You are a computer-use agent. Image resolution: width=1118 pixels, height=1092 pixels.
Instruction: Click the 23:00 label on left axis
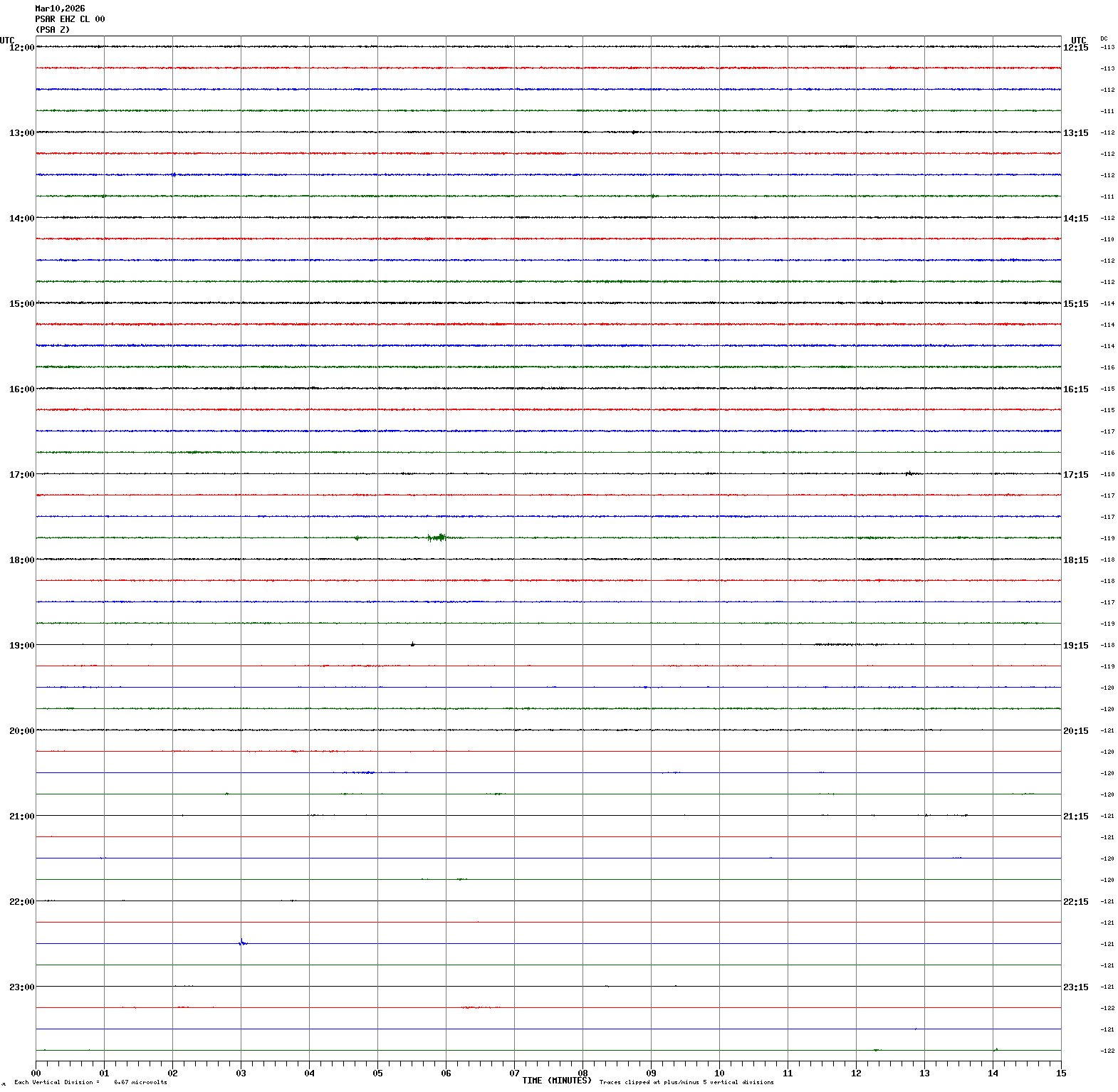click(x=21, y=987)
